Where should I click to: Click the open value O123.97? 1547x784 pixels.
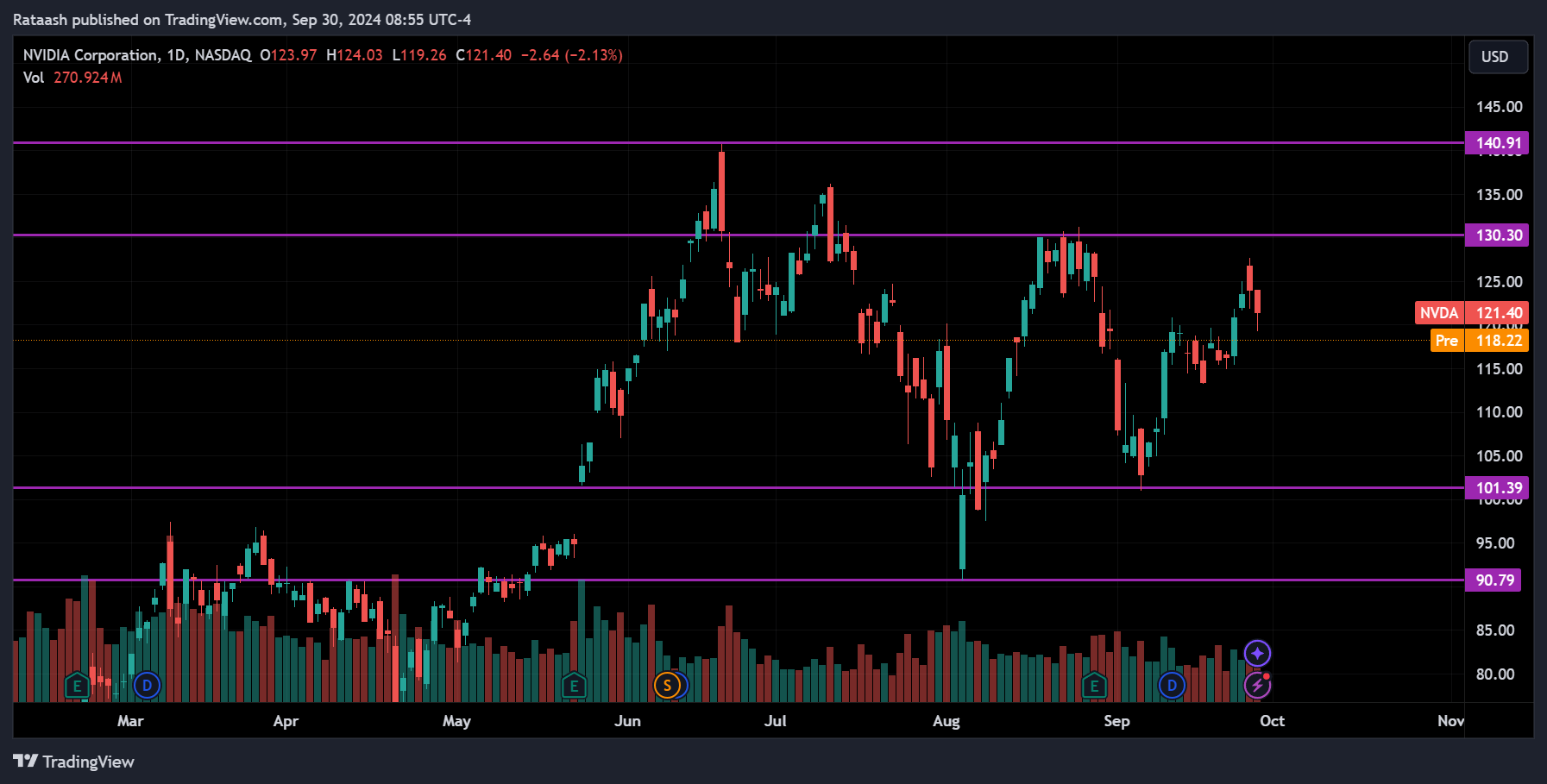point(288,55)
